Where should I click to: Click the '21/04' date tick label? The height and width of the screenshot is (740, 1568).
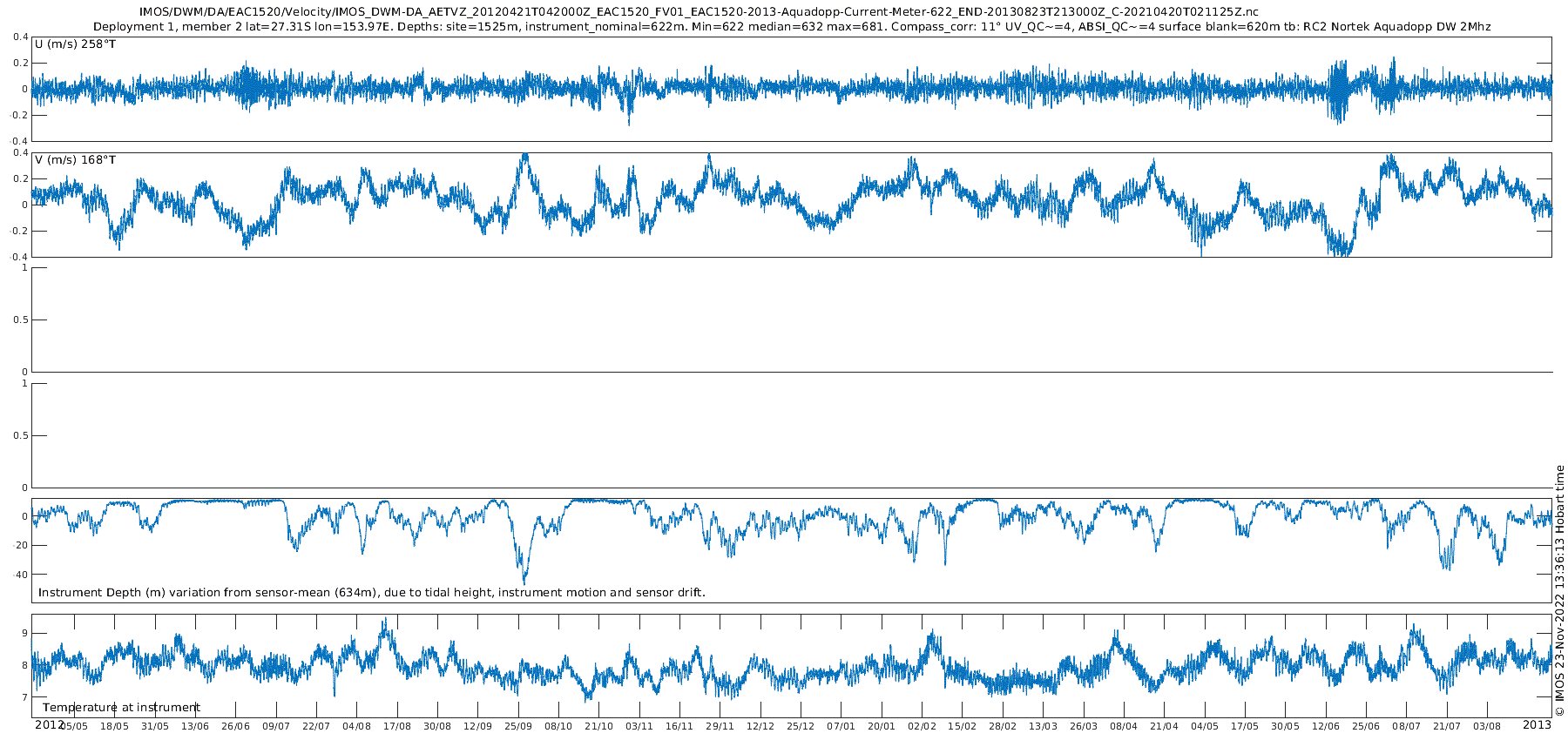point(1164,727)
